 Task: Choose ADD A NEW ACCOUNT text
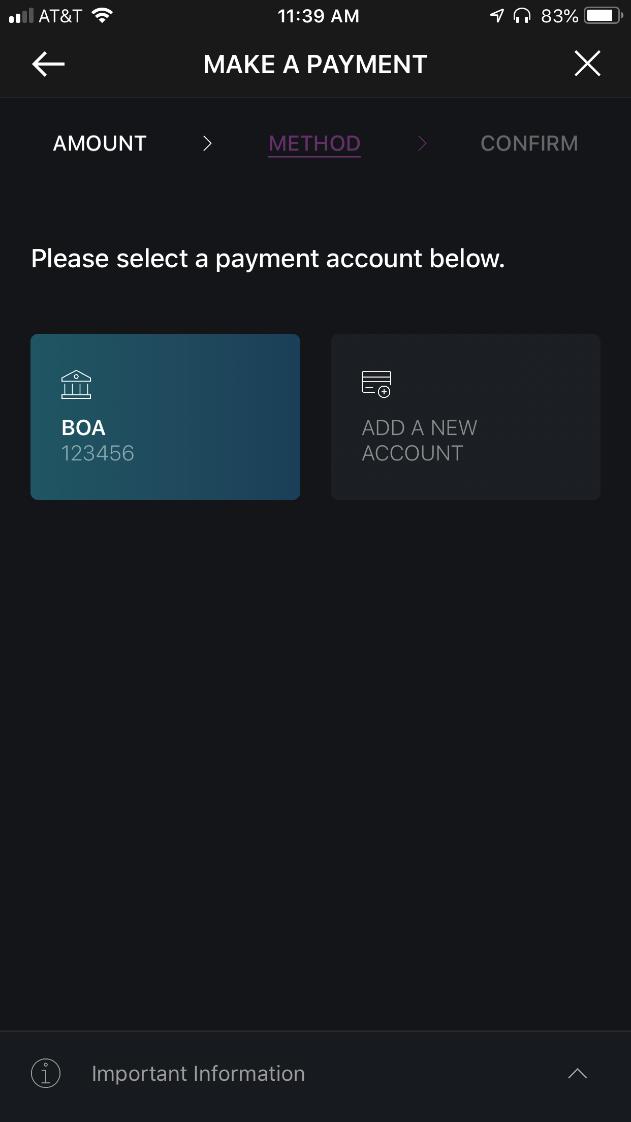pos(419,441)
